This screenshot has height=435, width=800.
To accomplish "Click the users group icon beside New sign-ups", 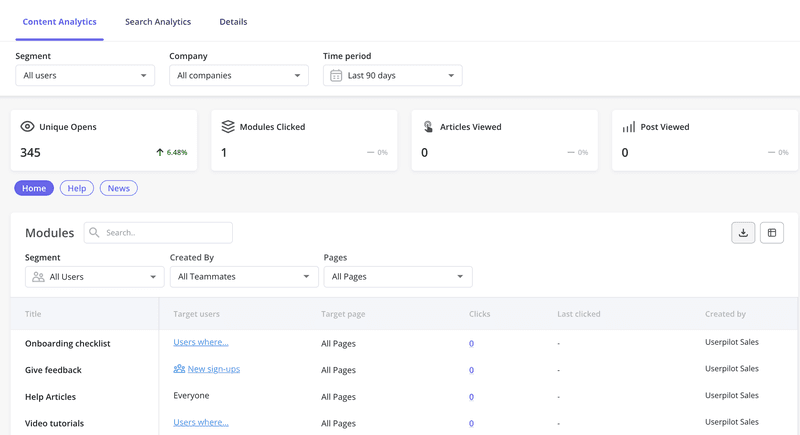I will 179,369.
